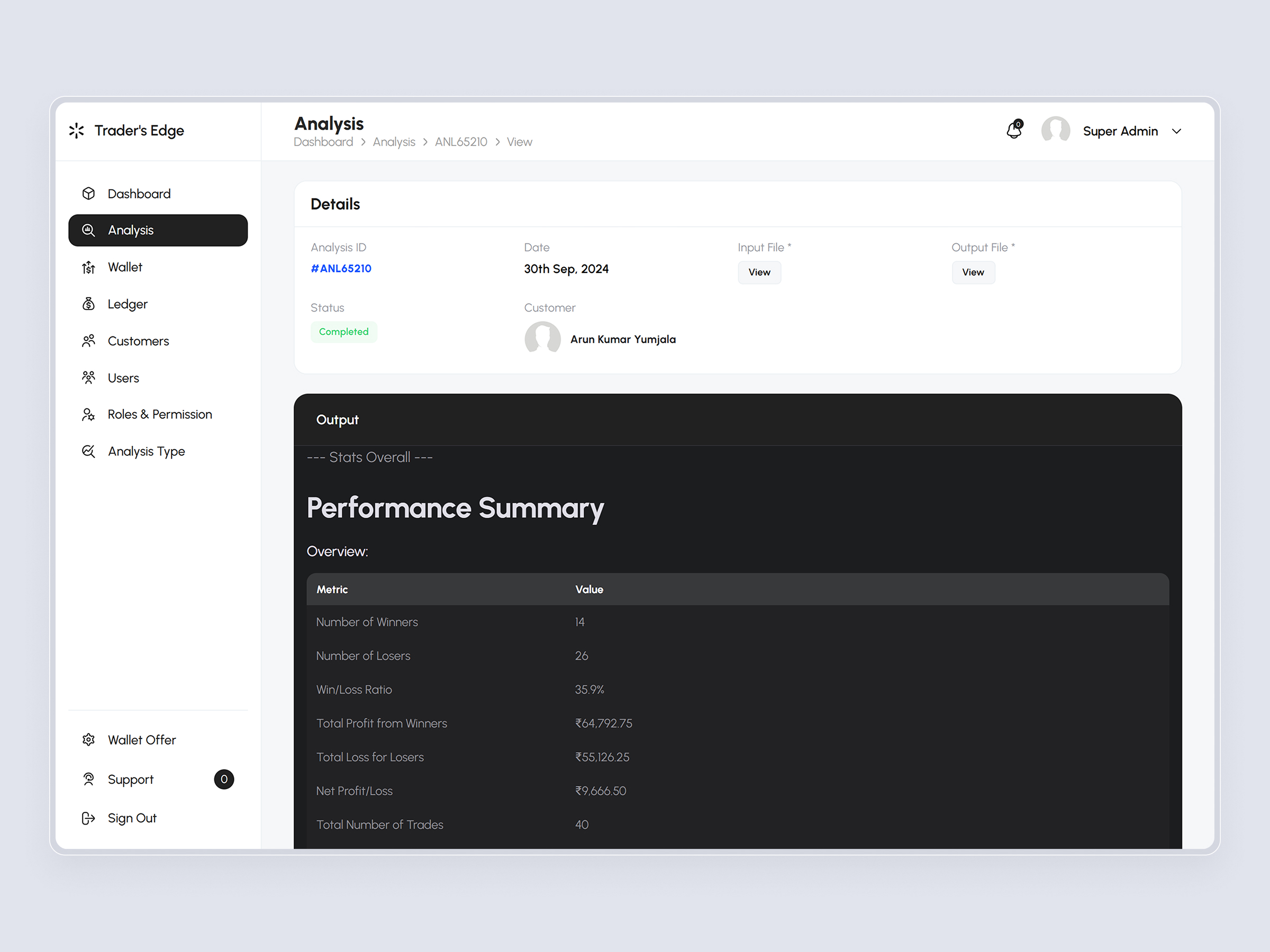Open the Users section in sidebar
Image resolution: width=1270 pixels, height=952 pixels.
click(x=89, y=378)
